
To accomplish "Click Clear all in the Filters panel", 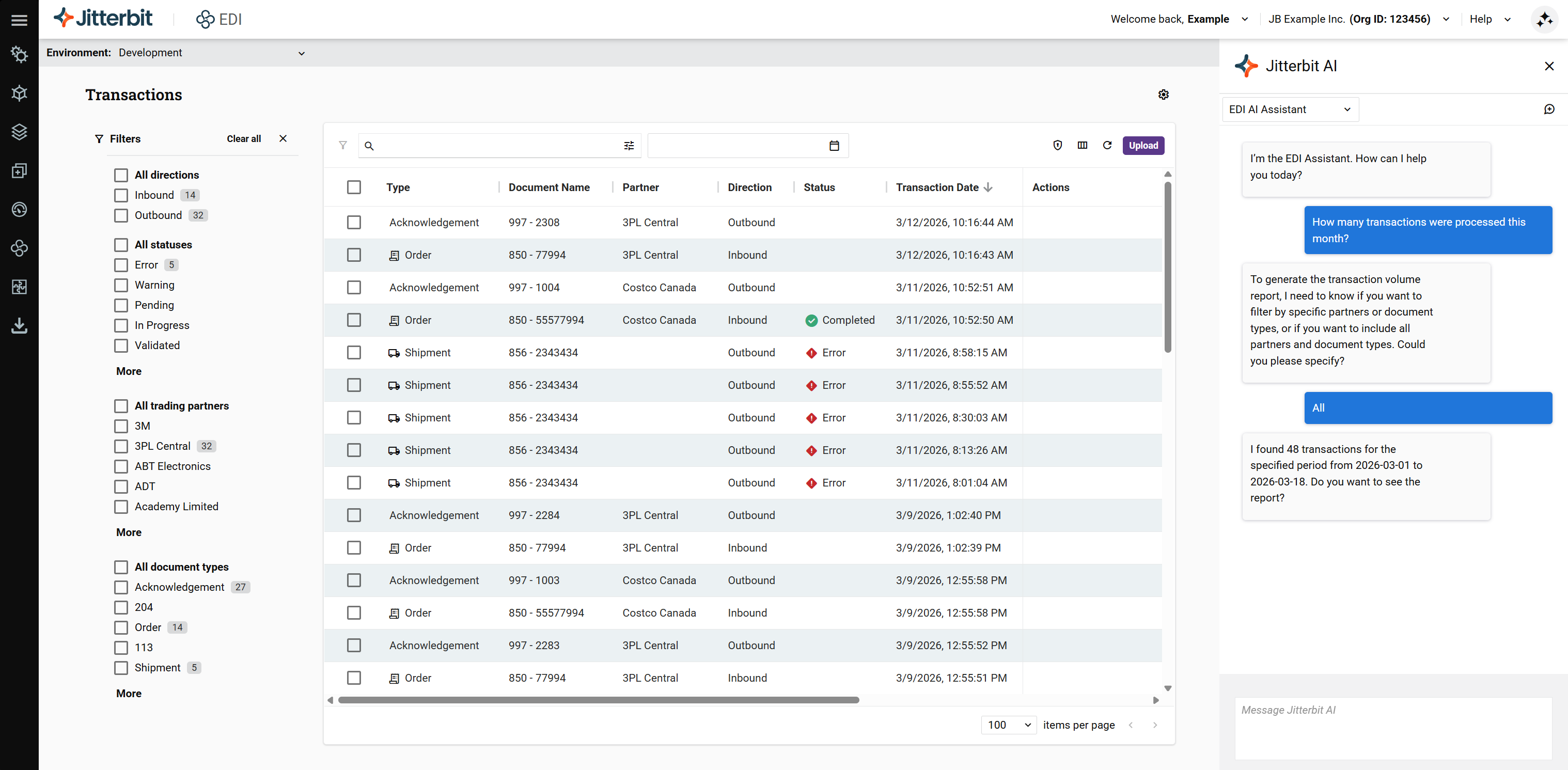I will [243, 138].
